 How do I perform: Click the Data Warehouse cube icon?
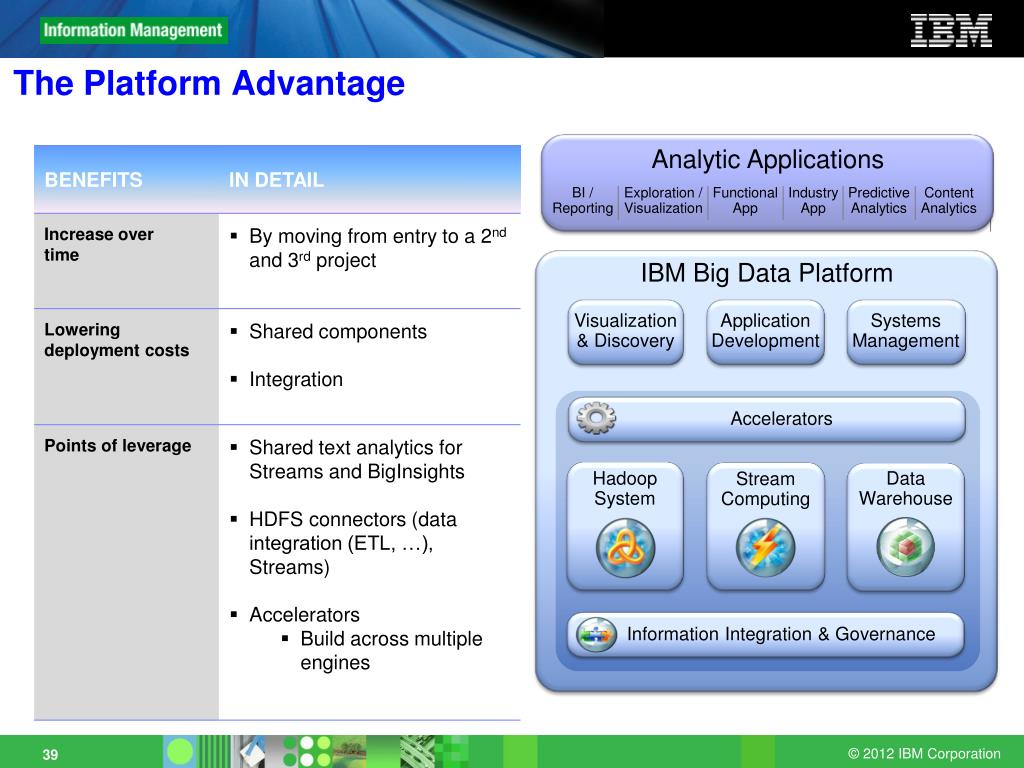point(905,547)
